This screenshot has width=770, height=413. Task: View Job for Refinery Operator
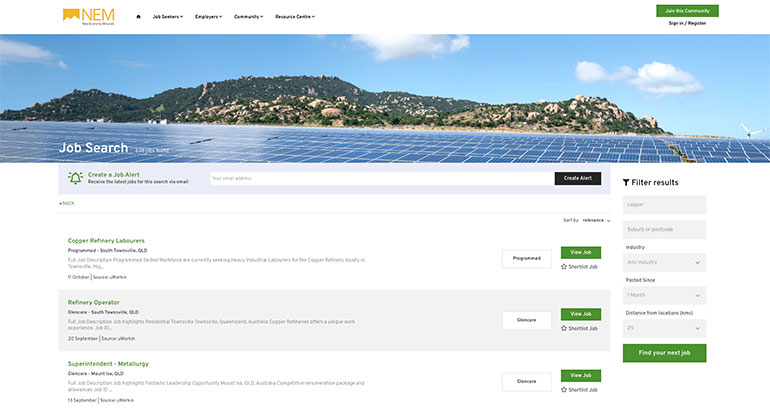click(580, 314)
